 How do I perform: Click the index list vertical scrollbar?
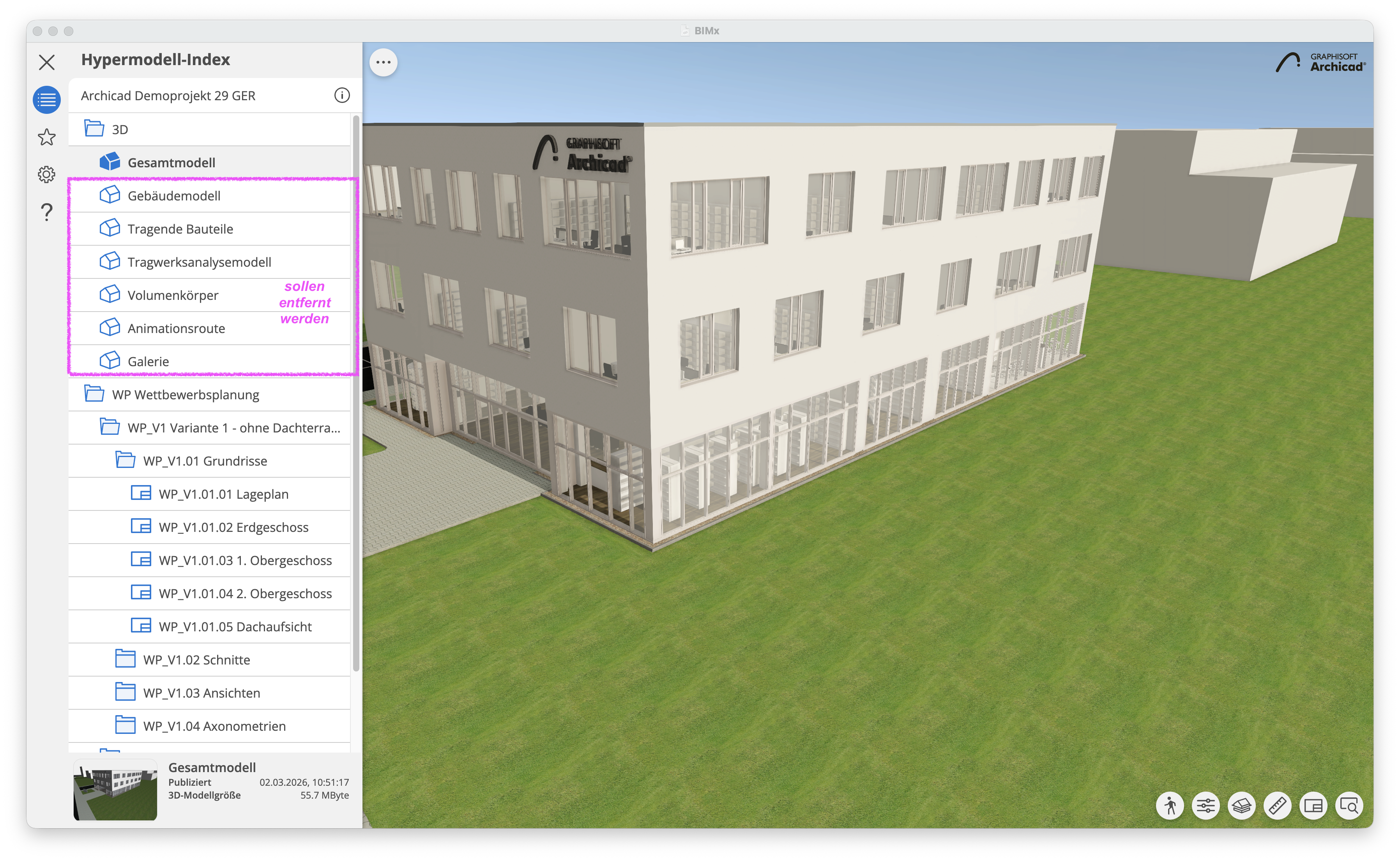click(356, 393)
